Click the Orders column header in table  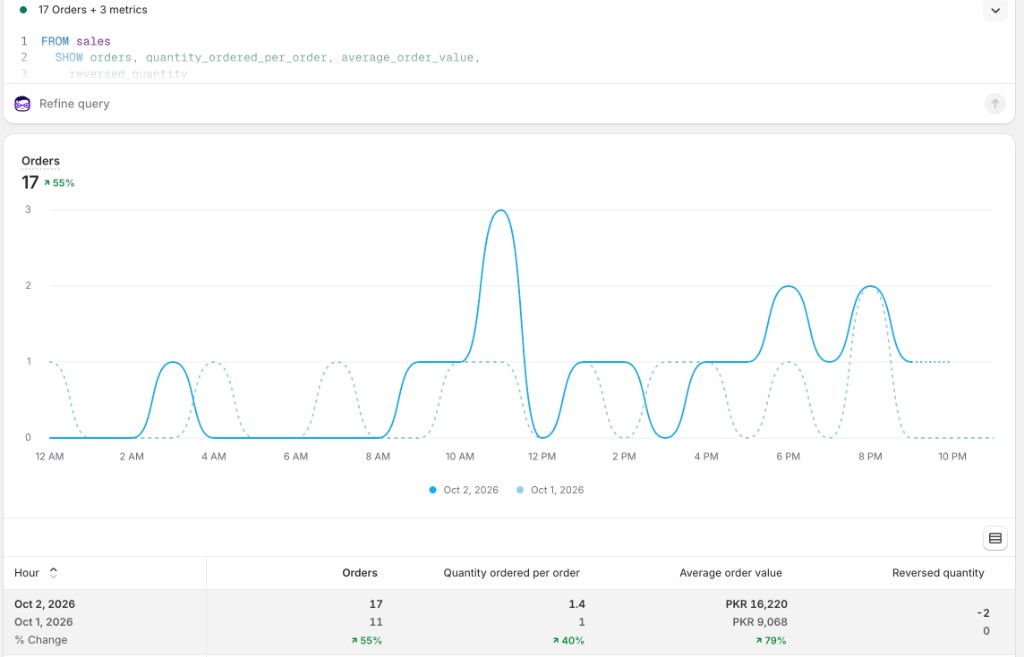[x=360, y=573]
